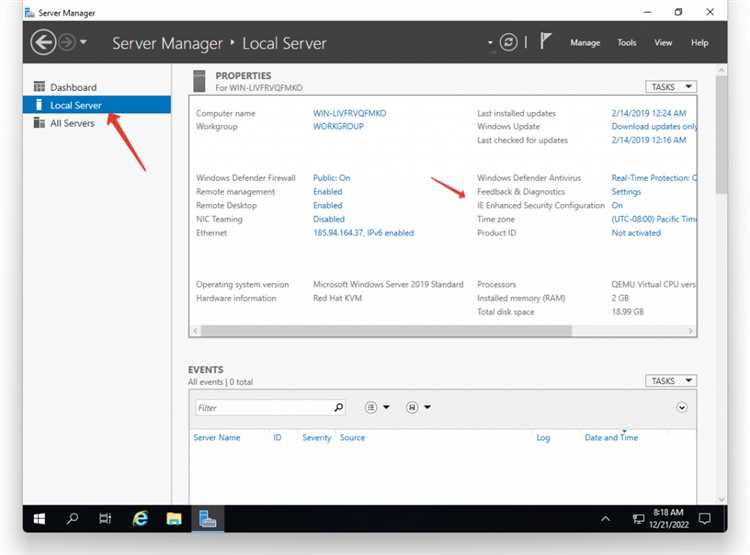Open the Manage menu
Screen dimensions: 750x555
585,43
